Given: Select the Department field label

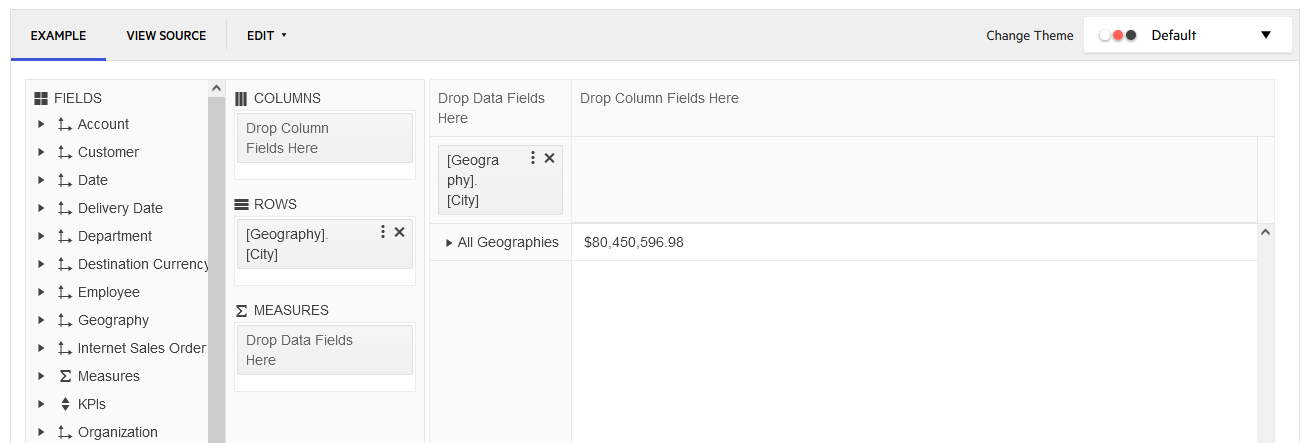Looking at the screenshot, I should click(115, 236).
